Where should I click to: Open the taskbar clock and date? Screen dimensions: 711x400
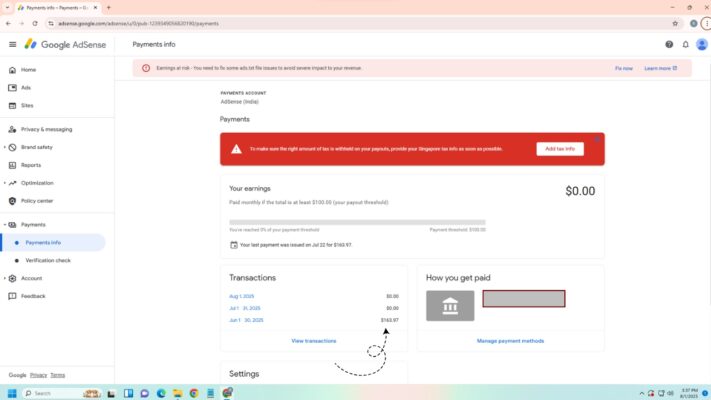point(689,393)
